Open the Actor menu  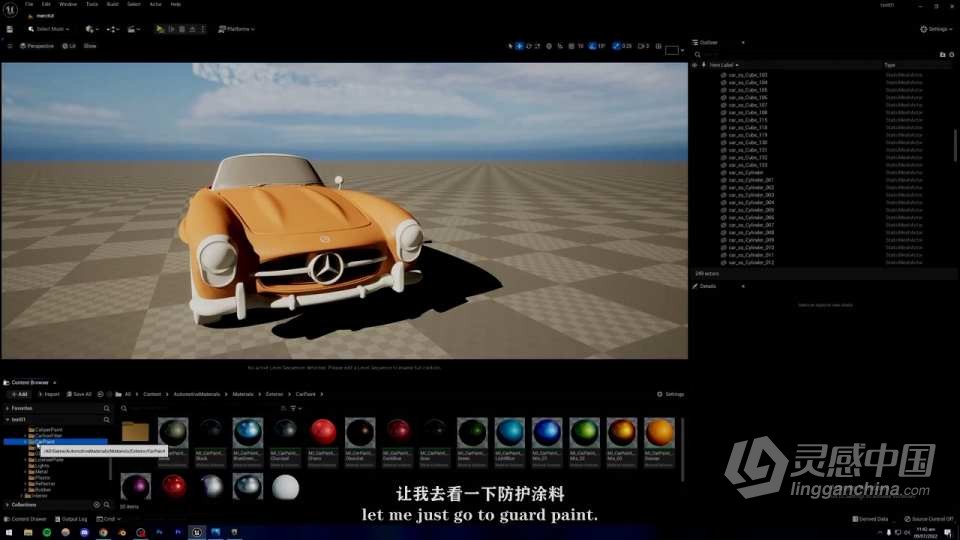(156, 4)
